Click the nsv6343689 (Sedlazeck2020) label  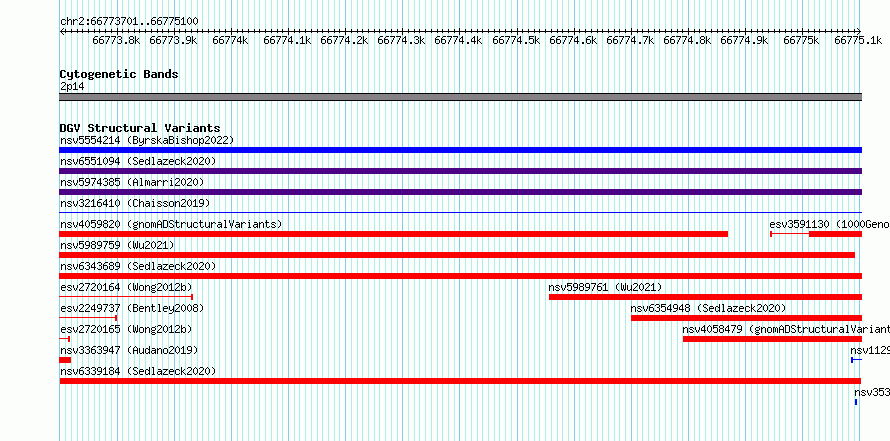[x=138, y=266]
